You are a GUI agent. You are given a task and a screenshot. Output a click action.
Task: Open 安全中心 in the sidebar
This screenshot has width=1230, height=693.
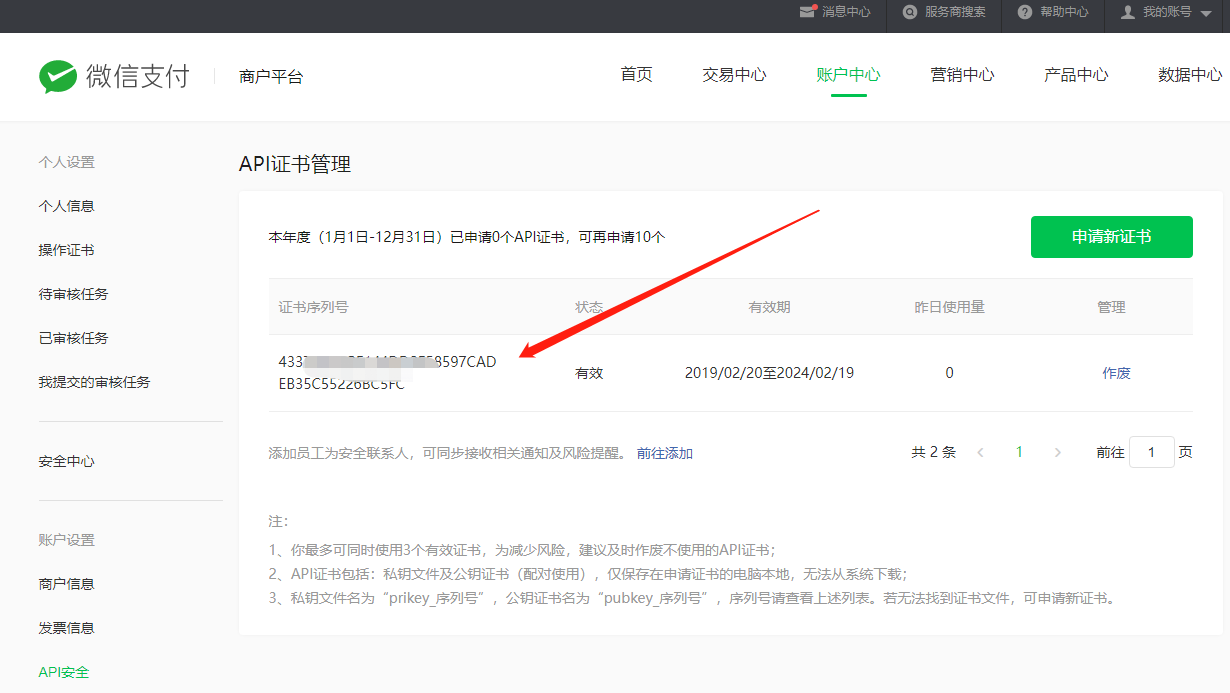(67, 461)
